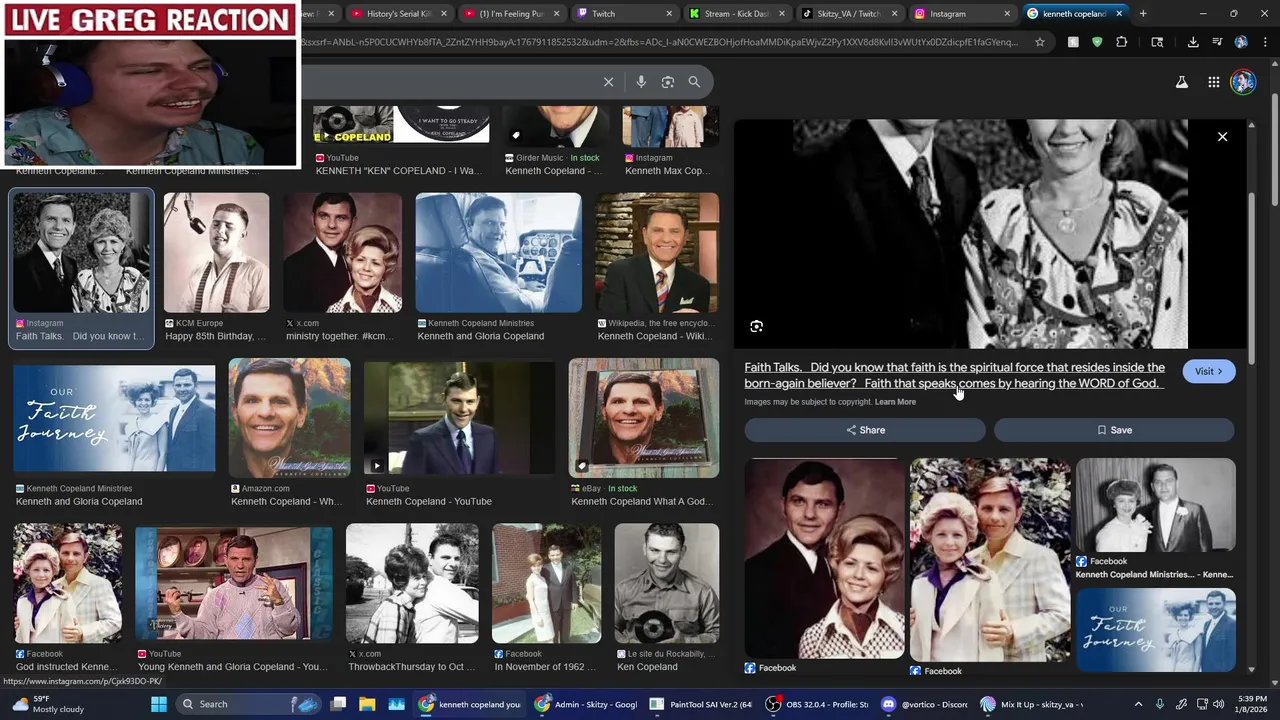Start voice search with the microphone icon
The width and height of the screenshot is (1280, 720).
pos(641,82)
